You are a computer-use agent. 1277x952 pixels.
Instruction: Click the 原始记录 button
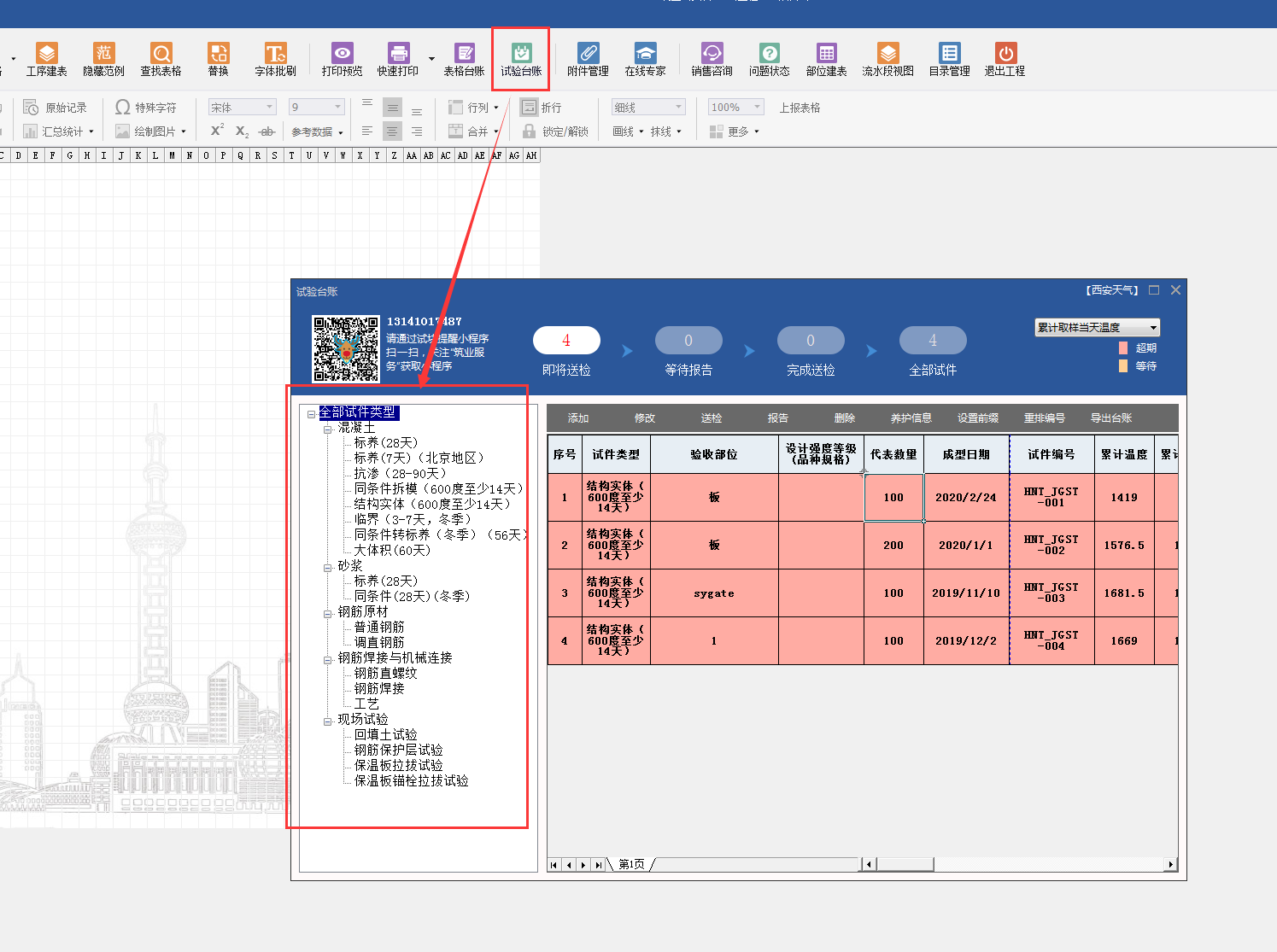point(56,108)
